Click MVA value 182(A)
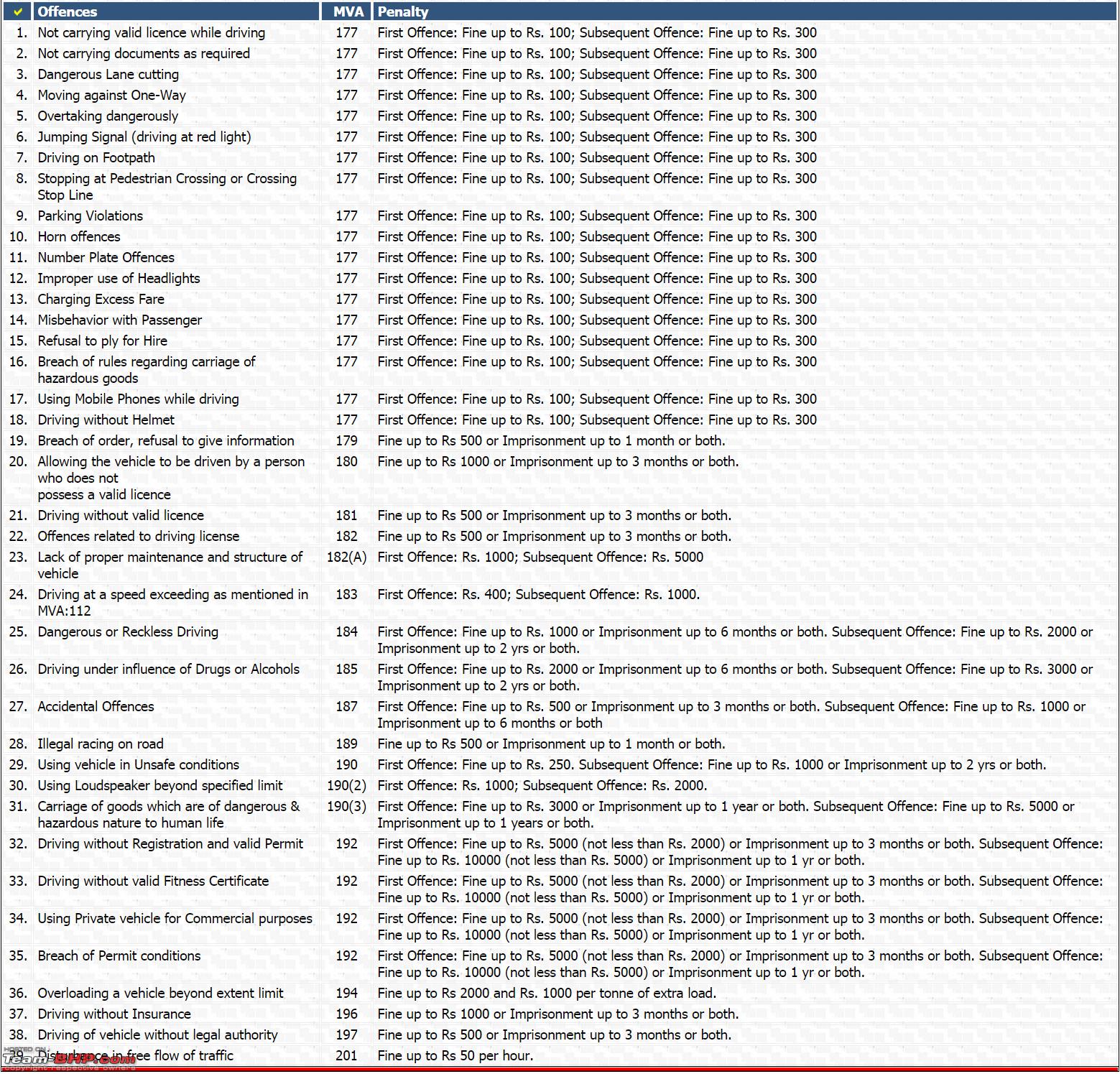1120x1074 pixels. (347, 557)
